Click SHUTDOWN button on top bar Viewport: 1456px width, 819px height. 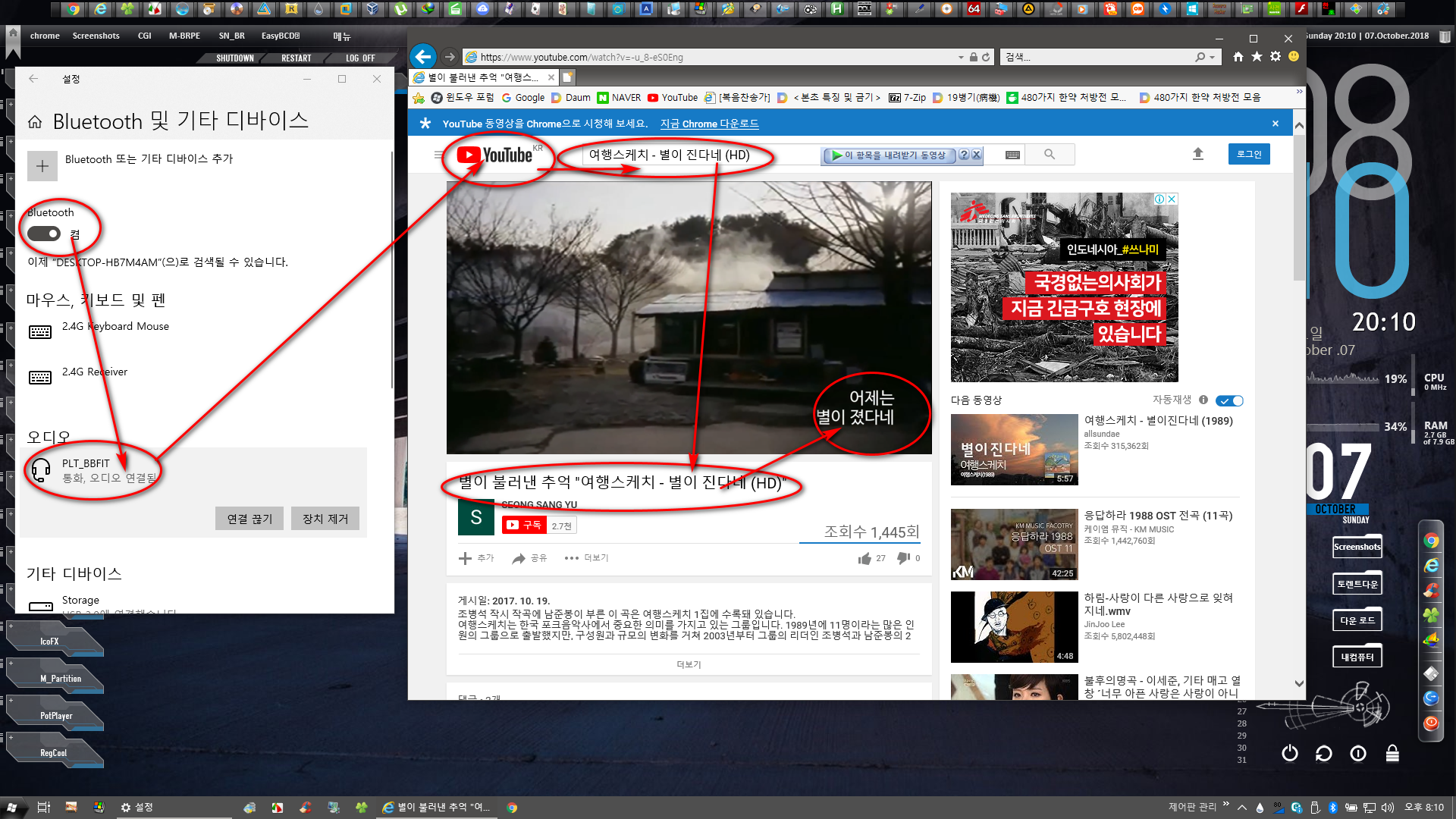point(234,58)
